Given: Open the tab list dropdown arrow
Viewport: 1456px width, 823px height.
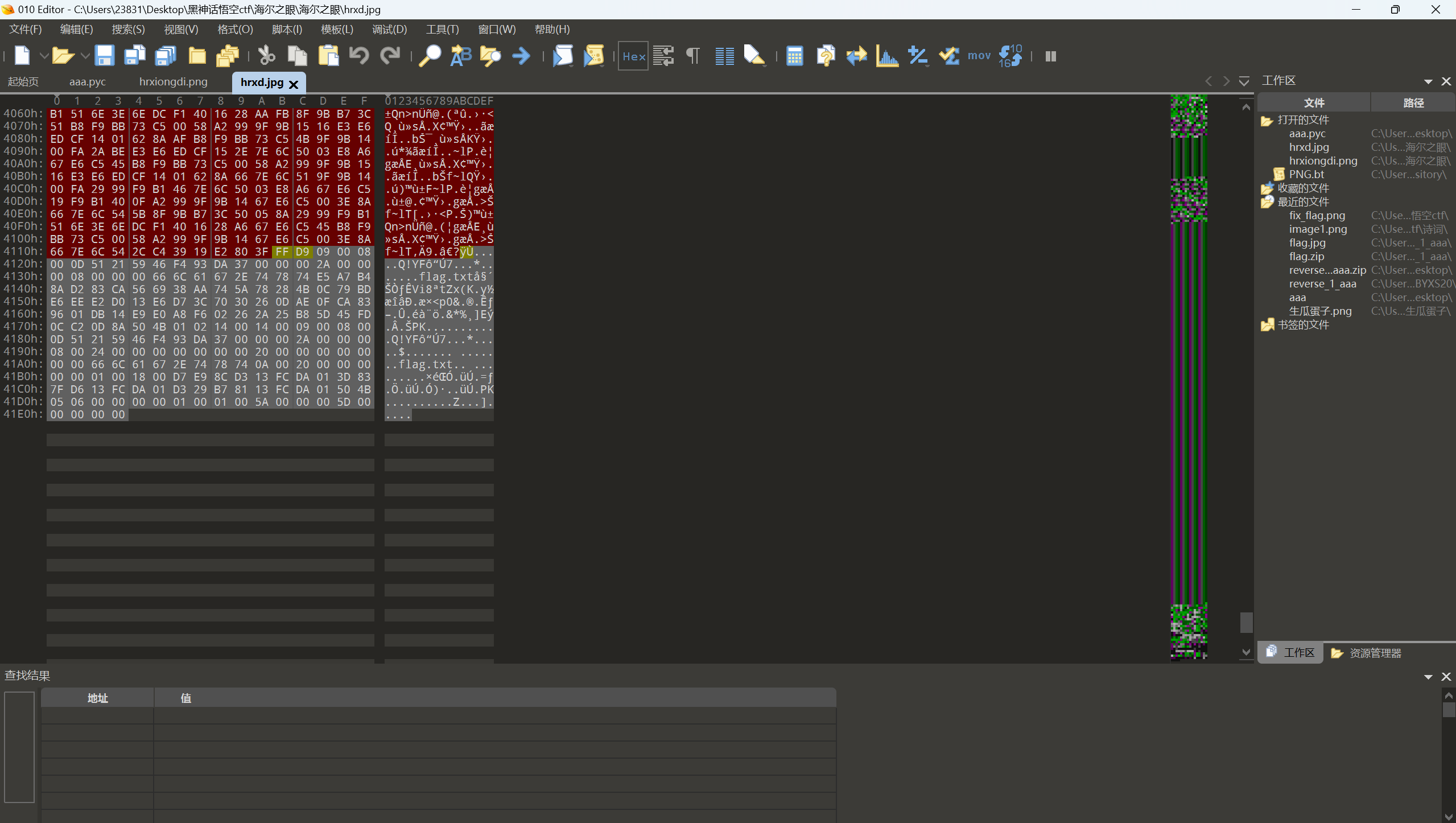Looking at the screenshot, I should (x=1244, y=81).
